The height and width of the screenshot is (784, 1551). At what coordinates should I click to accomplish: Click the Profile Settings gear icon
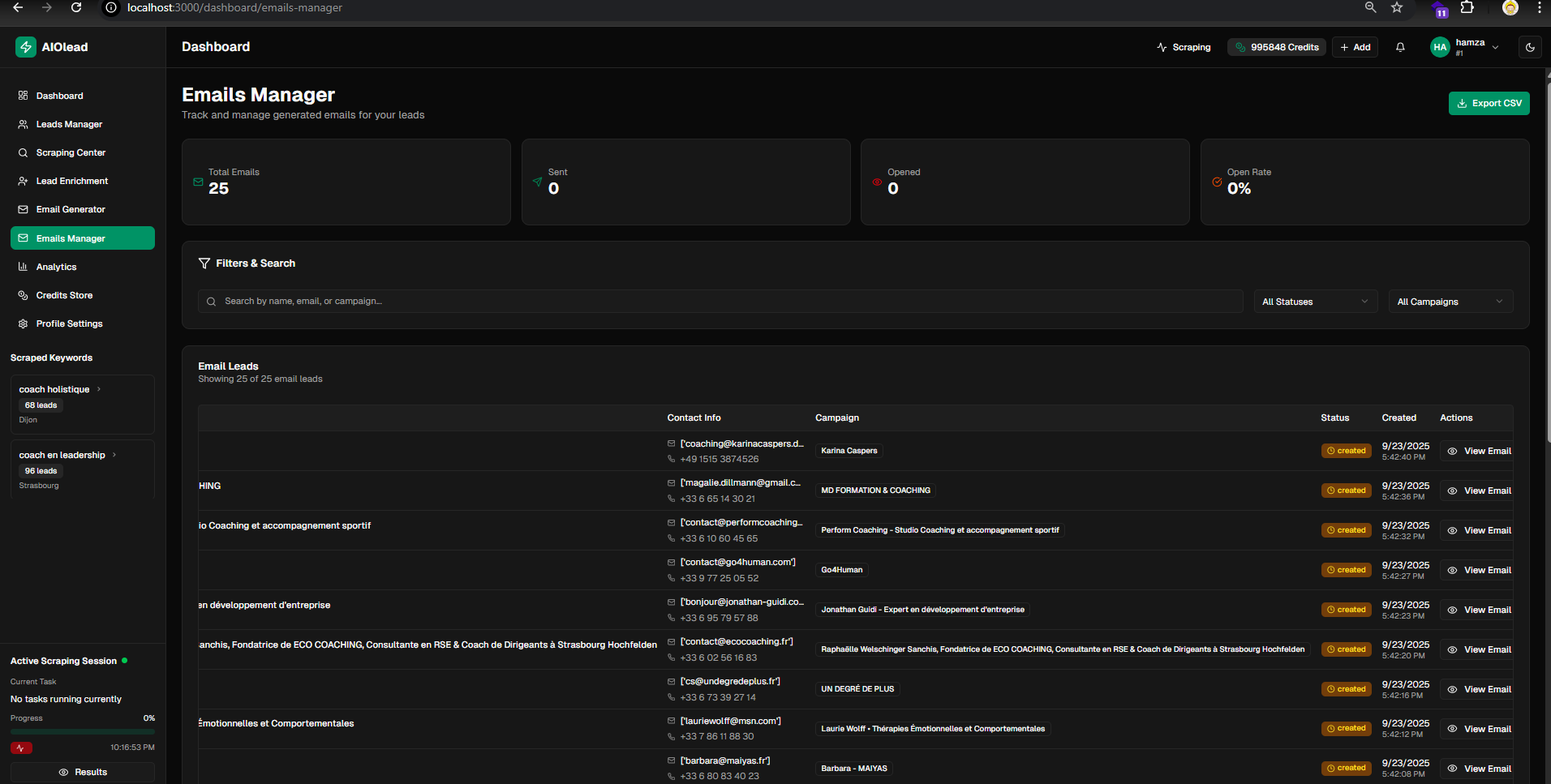click(x=23, y=323)
